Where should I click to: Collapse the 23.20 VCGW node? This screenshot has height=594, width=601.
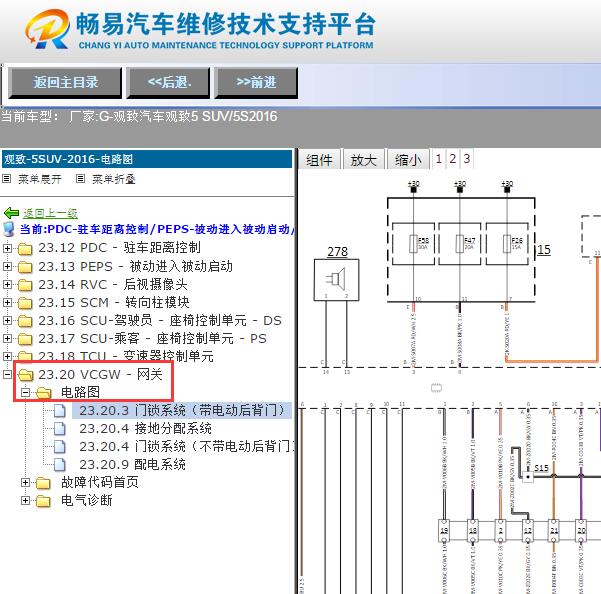pos(7,374)
